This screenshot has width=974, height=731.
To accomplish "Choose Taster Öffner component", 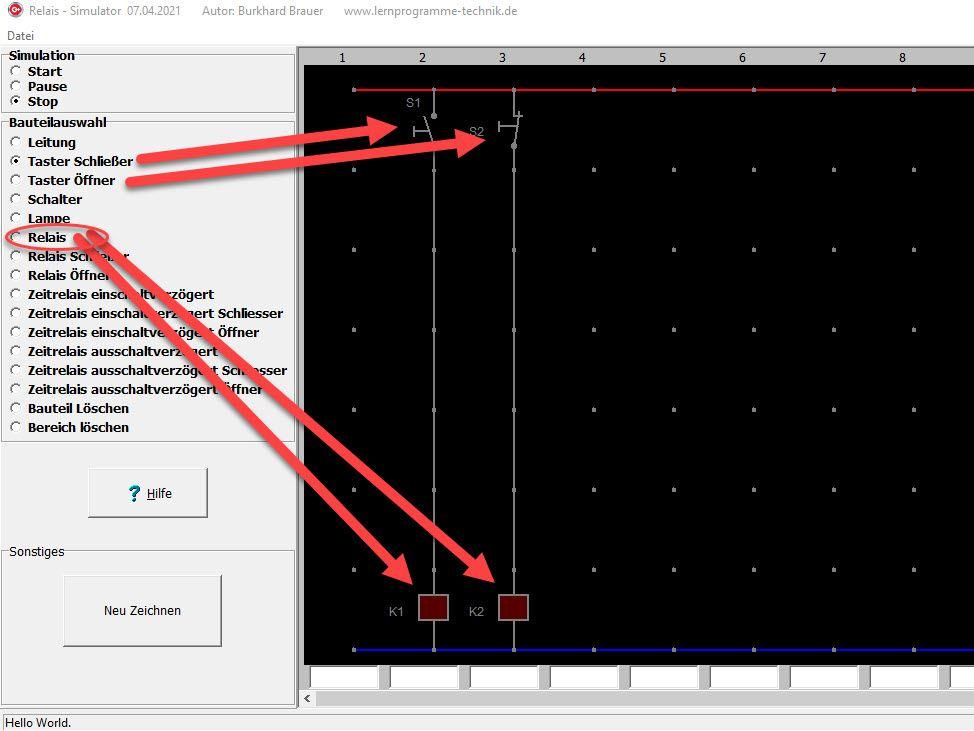I will (x=15, y=181).
